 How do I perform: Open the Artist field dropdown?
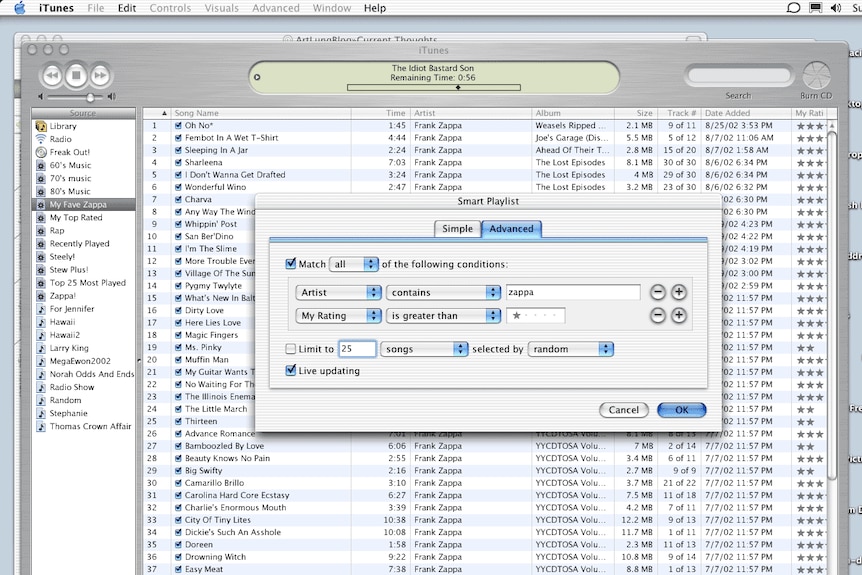[x=338, y=292]
